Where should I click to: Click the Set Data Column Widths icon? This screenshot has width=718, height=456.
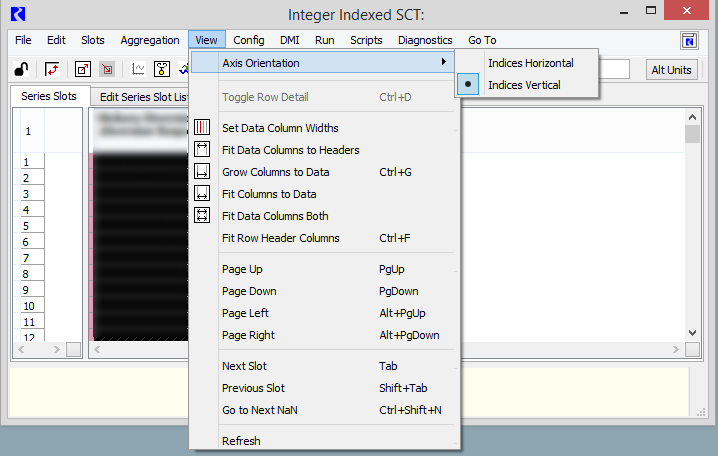click(202, 128)
